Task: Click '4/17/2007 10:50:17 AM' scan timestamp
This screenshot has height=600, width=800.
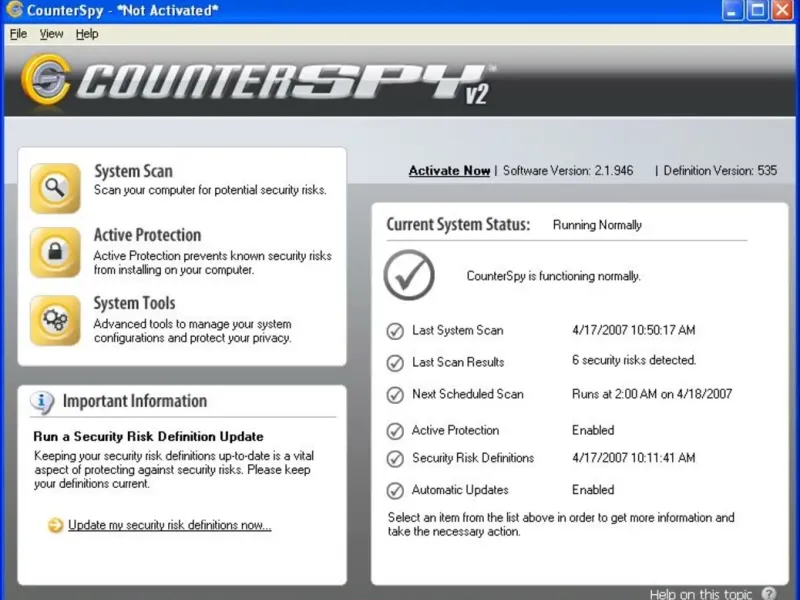Action: 633,330
